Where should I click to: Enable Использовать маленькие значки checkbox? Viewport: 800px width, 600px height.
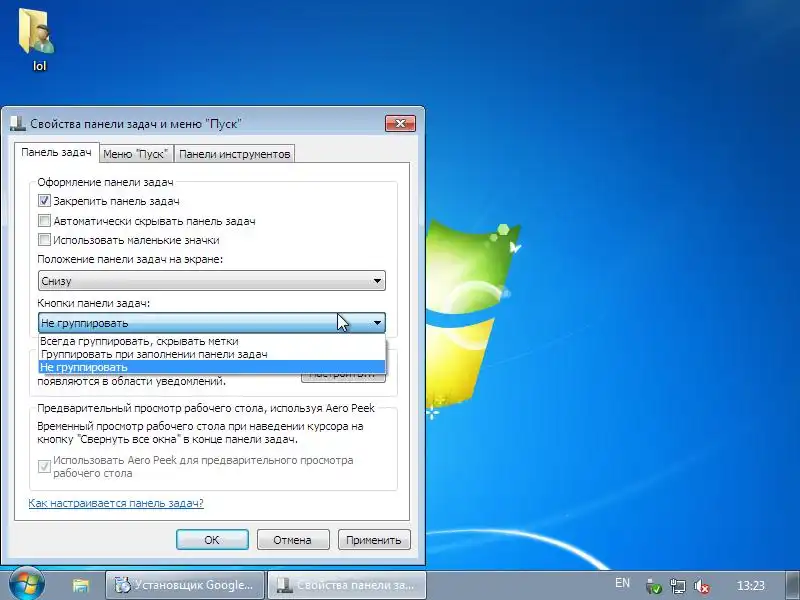[44, 240]
